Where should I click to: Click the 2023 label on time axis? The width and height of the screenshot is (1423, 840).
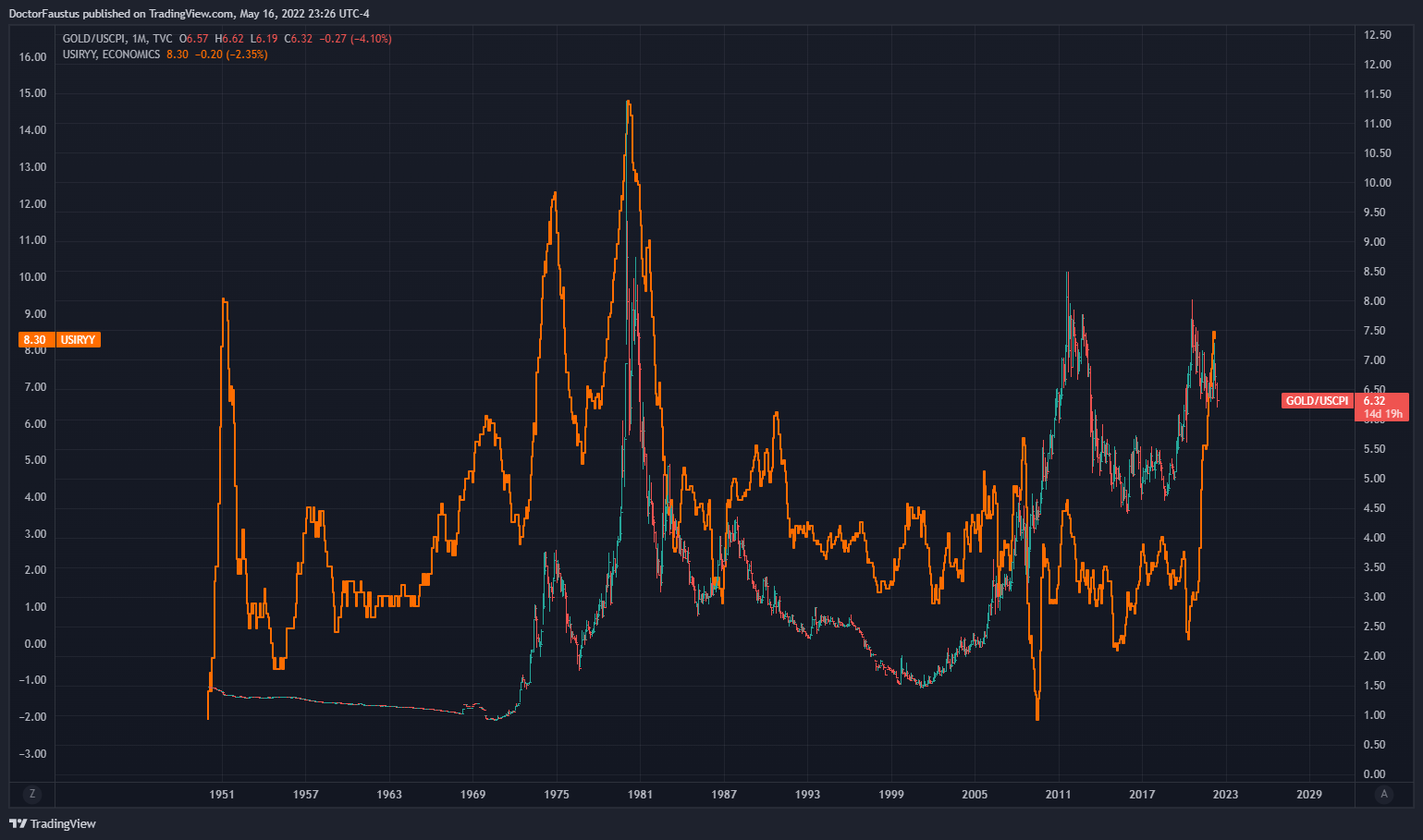click(x=1225, y=794)
